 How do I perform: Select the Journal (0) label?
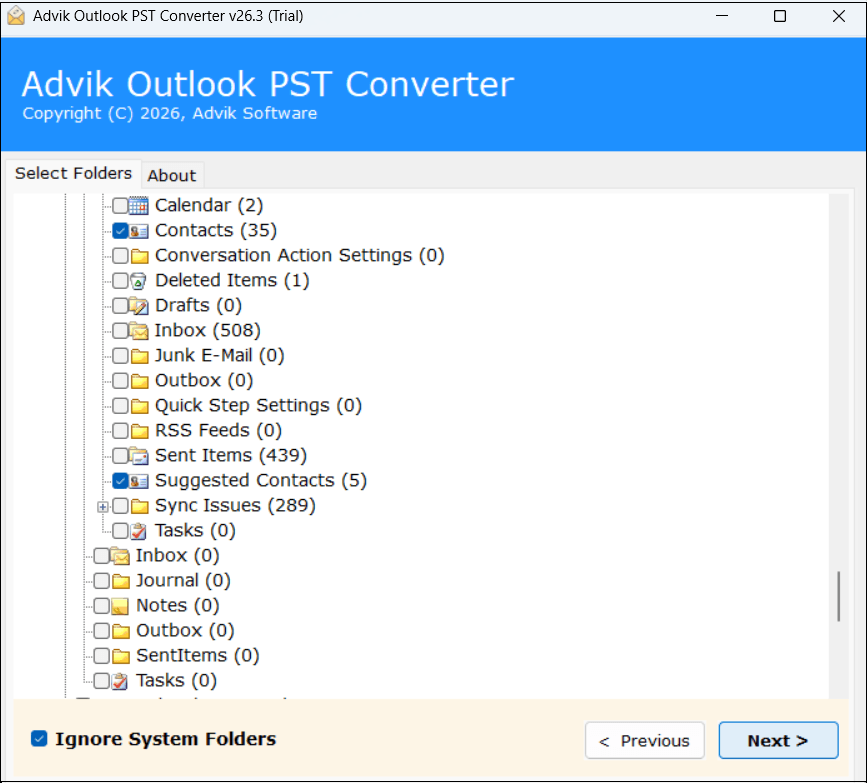[184, 581]
